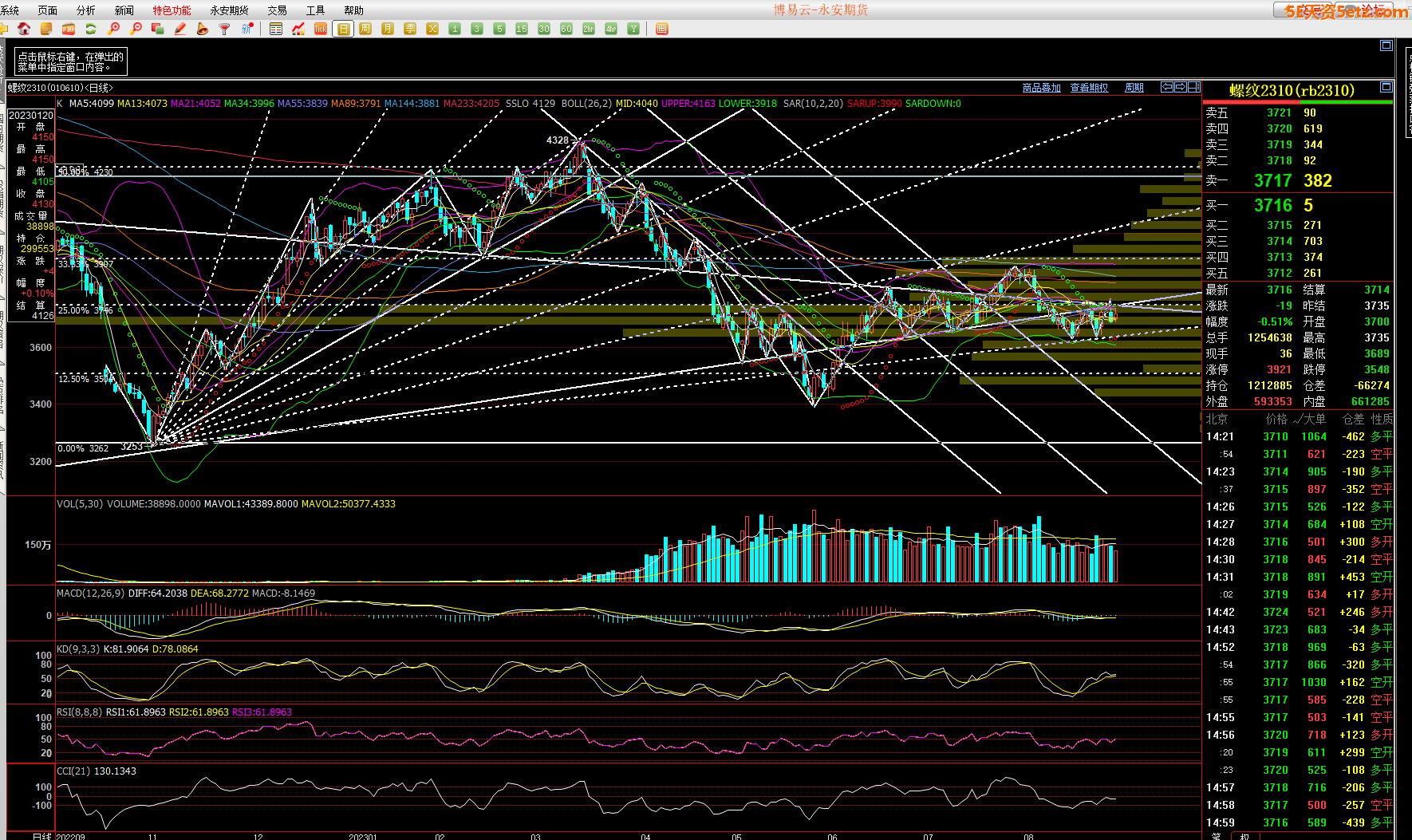Click the red Home toolbar icon
This screenshot has width=1412, height=840.
point(24,29)
